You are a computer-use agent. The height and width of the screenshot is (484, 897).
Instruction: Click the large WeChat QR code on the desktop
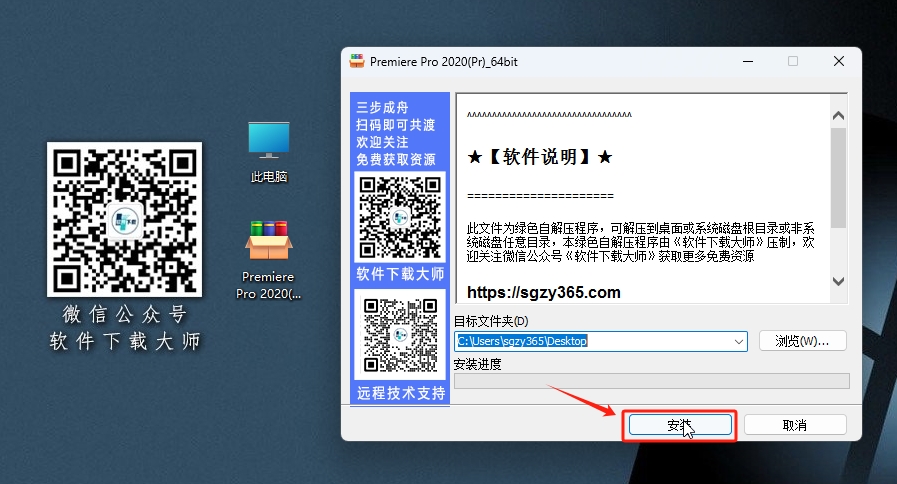(x=124, y=220)
